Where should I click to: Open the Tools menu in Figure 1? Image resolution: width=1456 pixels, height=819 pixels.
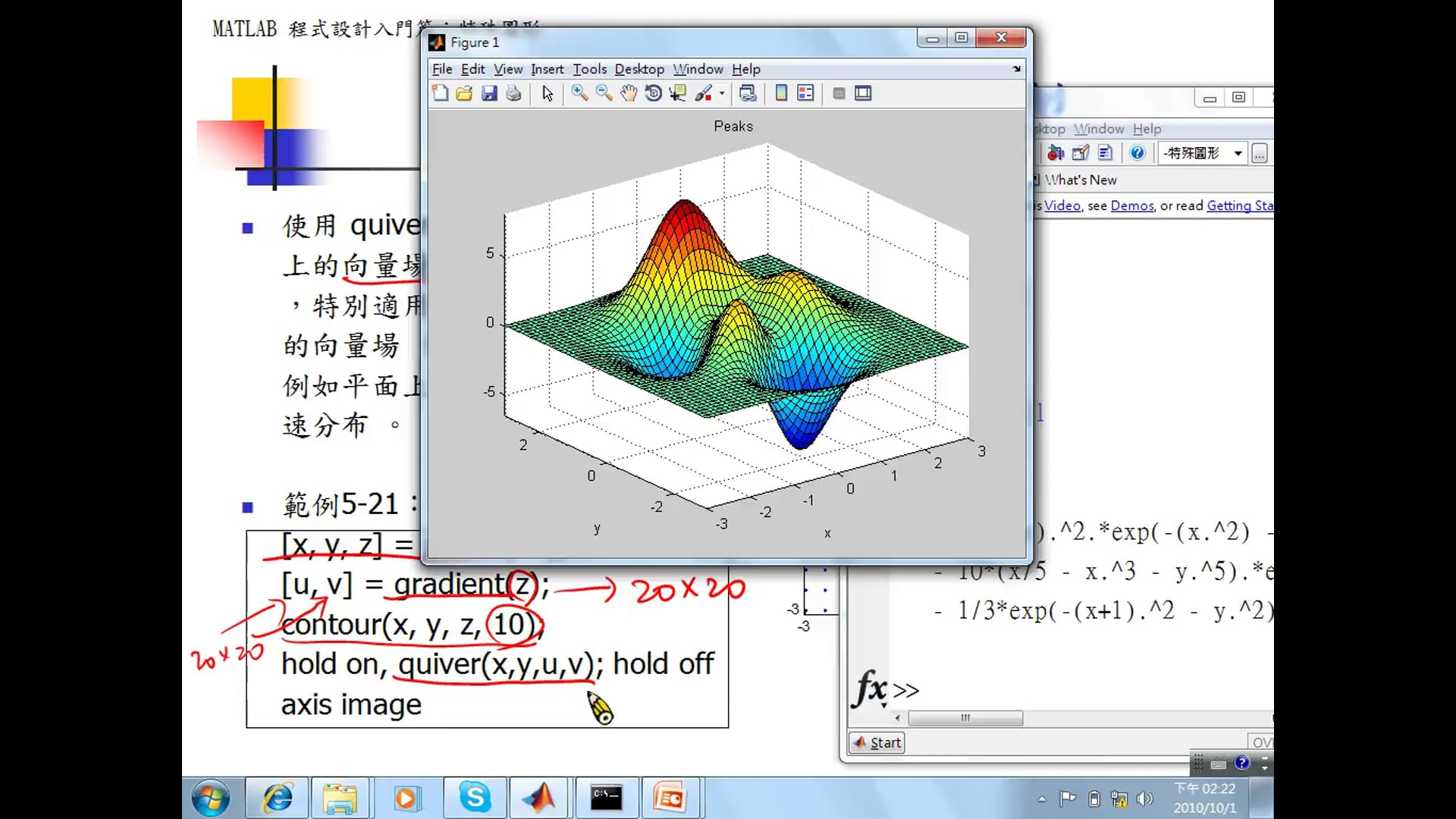(x=589, y=69)
